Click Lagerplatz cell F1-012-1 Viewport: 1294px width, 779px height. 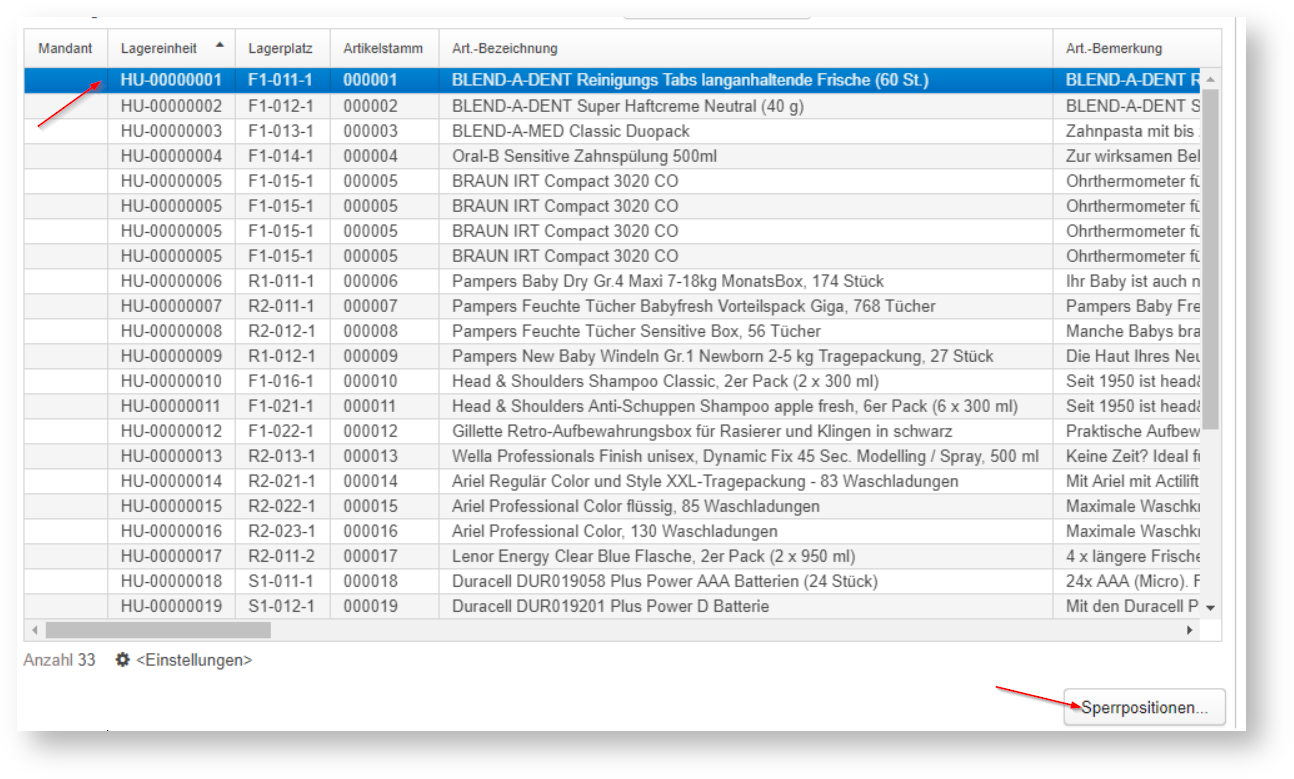click(281, 106)
